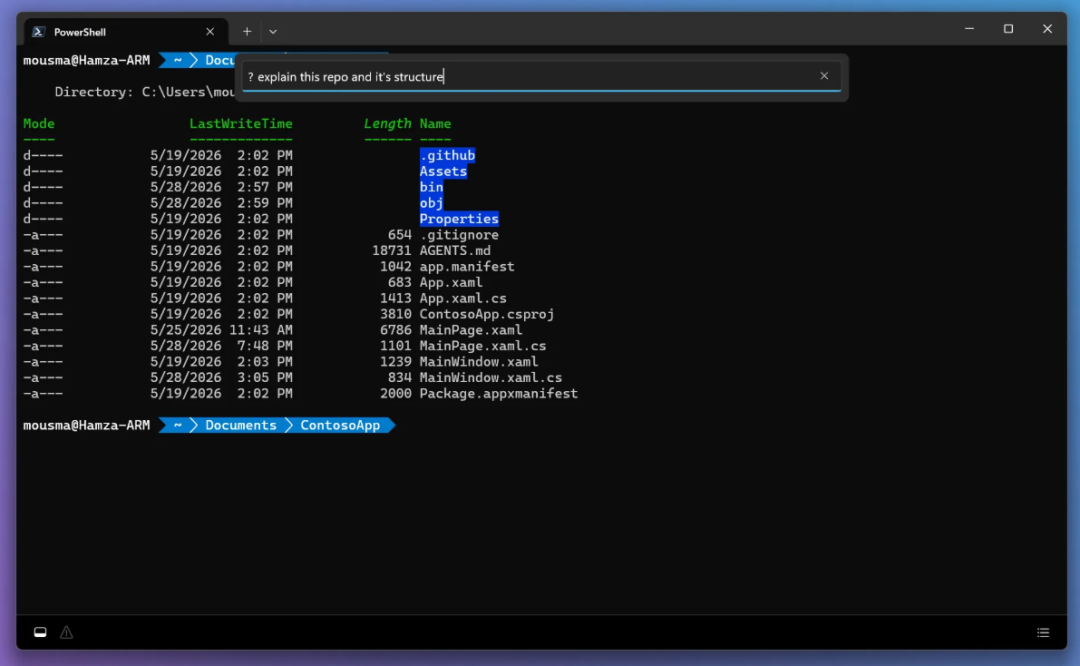Click the Assets folder name
Screen dimensions: 1080x666
[x=443, y=171]
